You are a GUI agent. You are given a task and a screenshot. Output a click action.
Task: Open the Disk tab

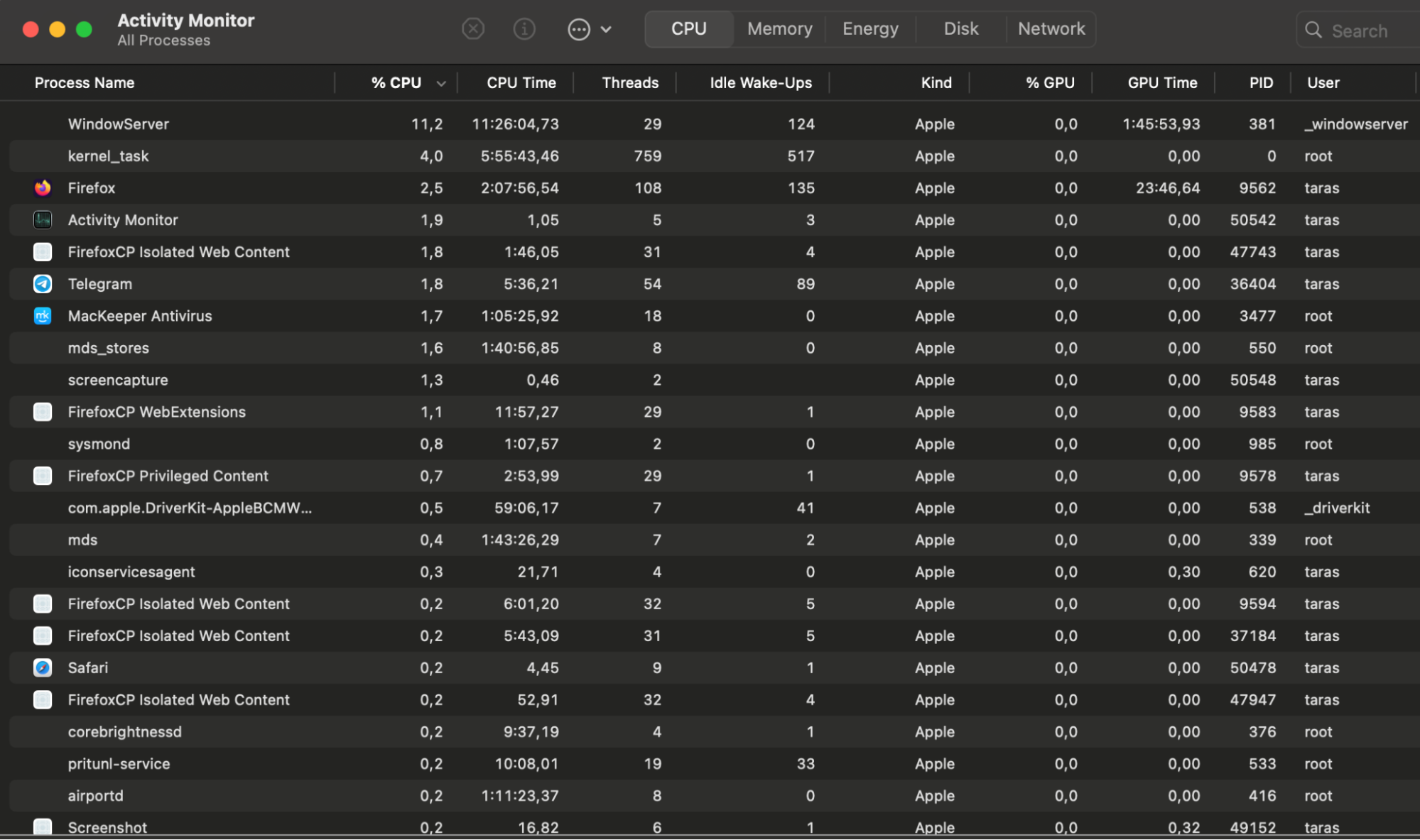960,28
